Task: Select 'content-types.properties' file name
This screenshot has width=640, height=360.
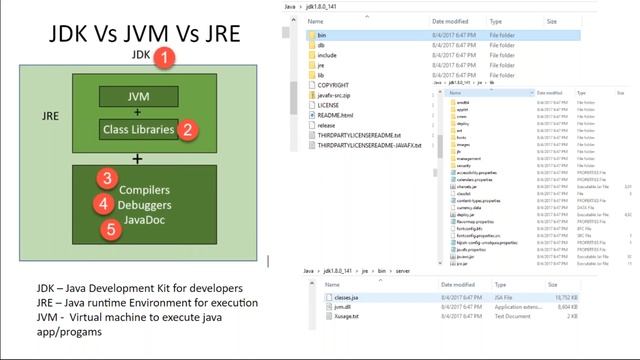Action: pyautogui.click(x=478, y=201)
